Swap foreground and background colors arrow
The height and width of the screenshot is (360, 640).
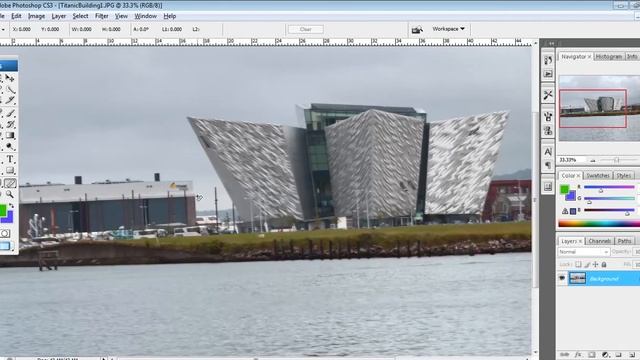coord(11,206)
